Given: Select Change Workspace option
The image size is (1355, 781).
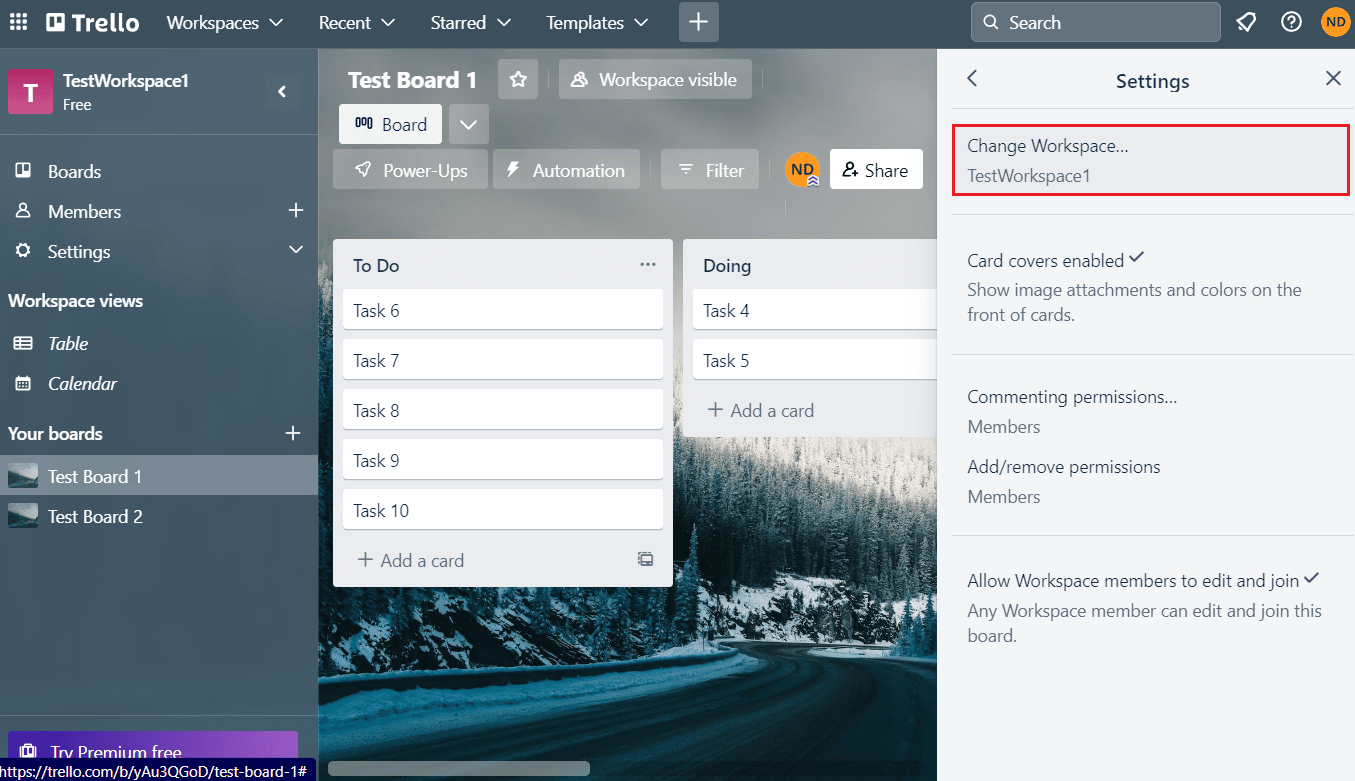Looking at the screenshot, I should [x=1151, y=160].
